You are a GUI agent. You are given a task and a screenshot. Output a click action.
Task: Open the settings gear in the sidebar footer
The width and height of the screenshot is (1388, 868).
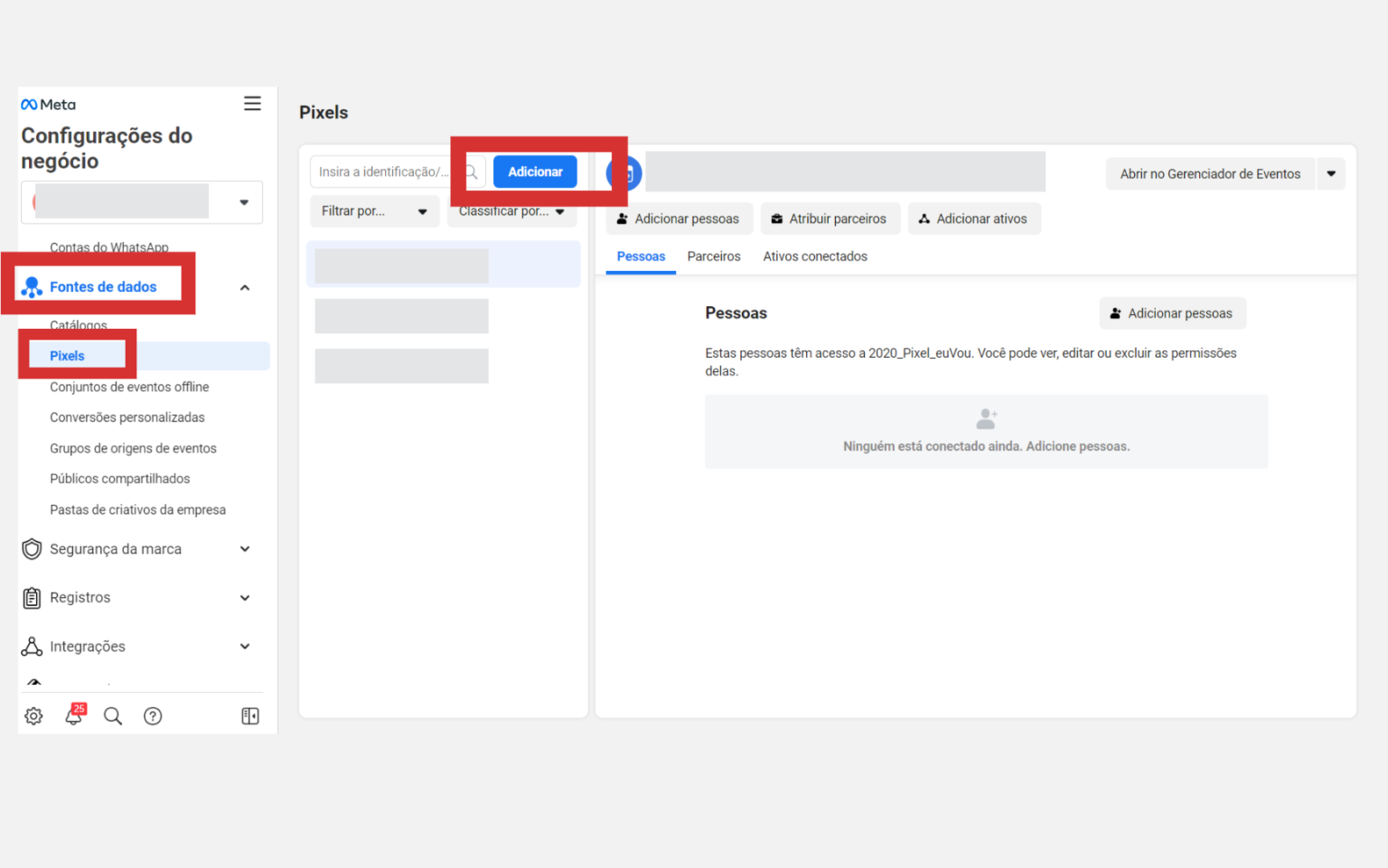pyautogui.click(x=33, y=715)
